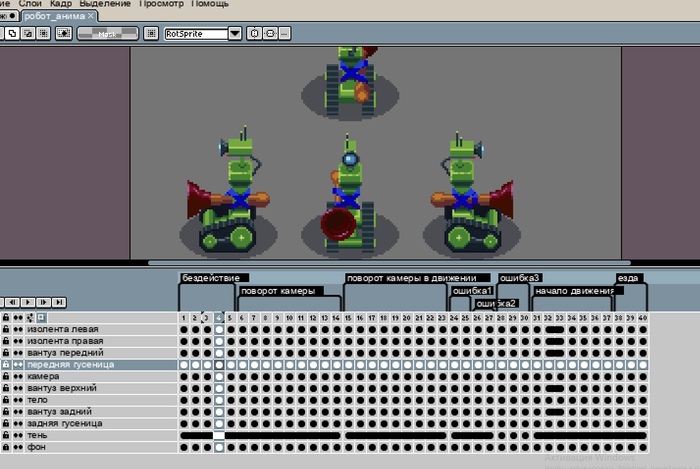Play the animation from timeline controls
Viewport: 700px width, 469px height.
point(28,302)
